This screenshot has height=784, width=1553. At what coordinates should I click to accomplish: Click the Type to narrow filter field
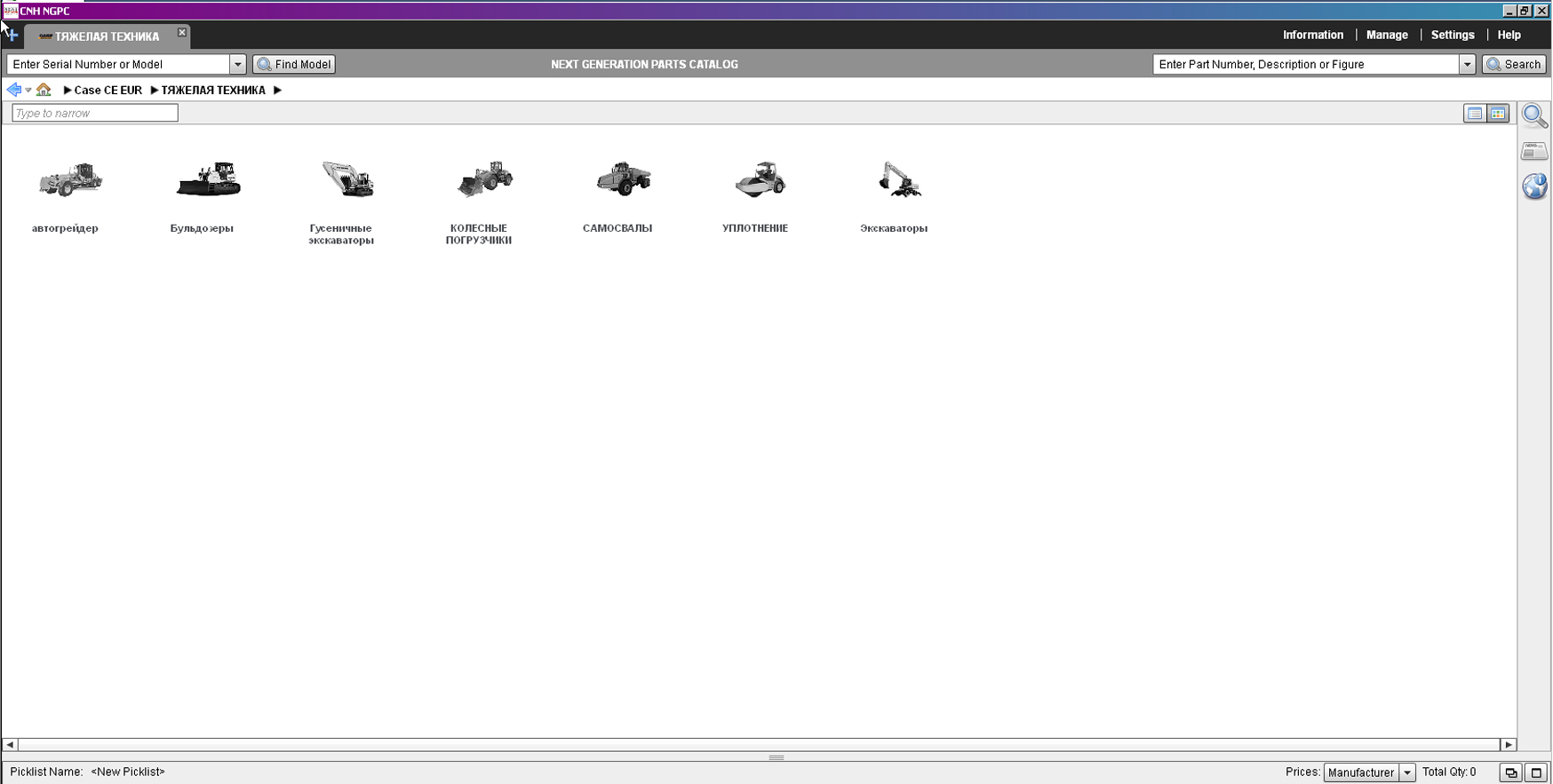(x=95, y=113)
